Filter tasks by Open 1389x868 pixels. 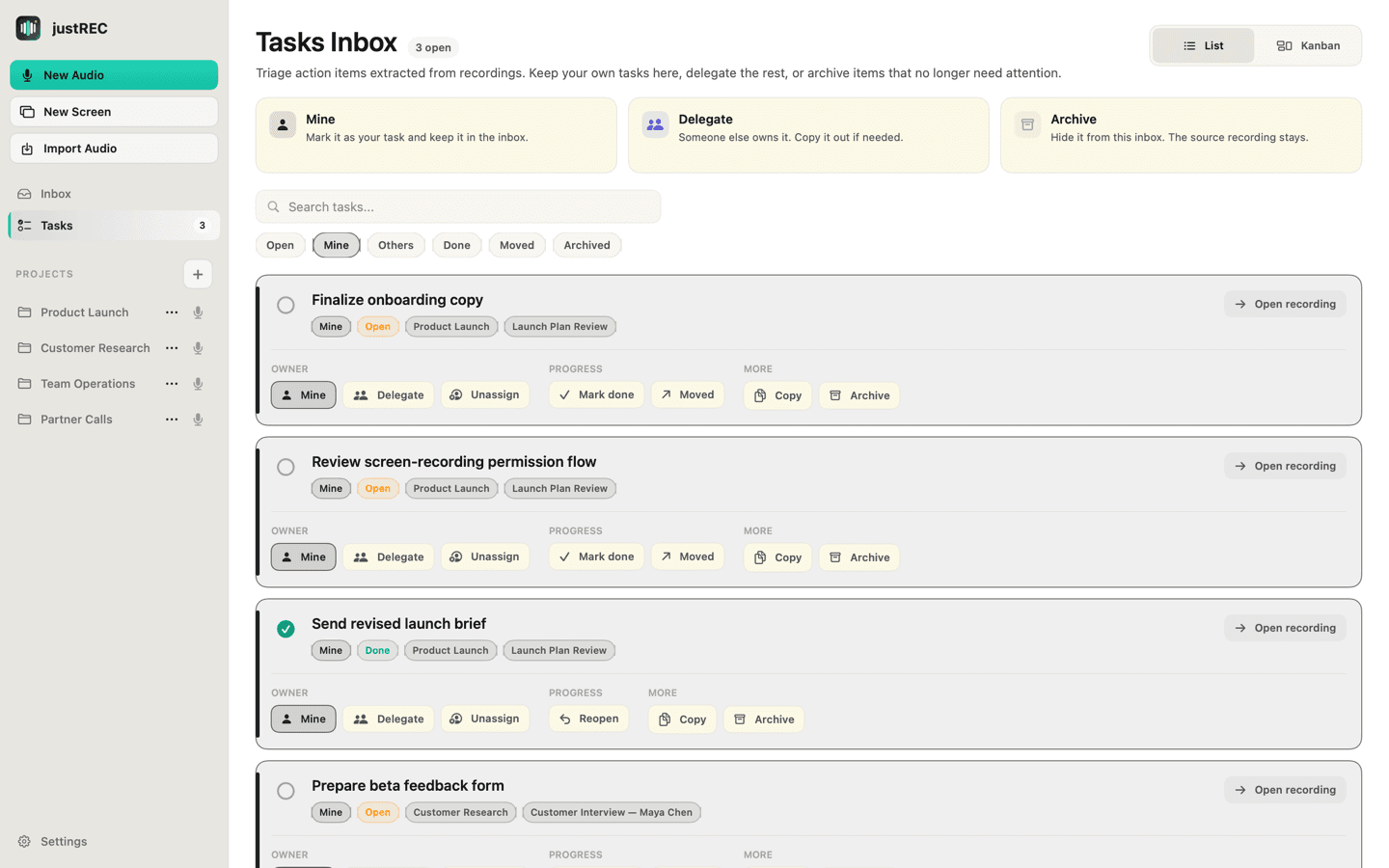(x=281, y=245)
